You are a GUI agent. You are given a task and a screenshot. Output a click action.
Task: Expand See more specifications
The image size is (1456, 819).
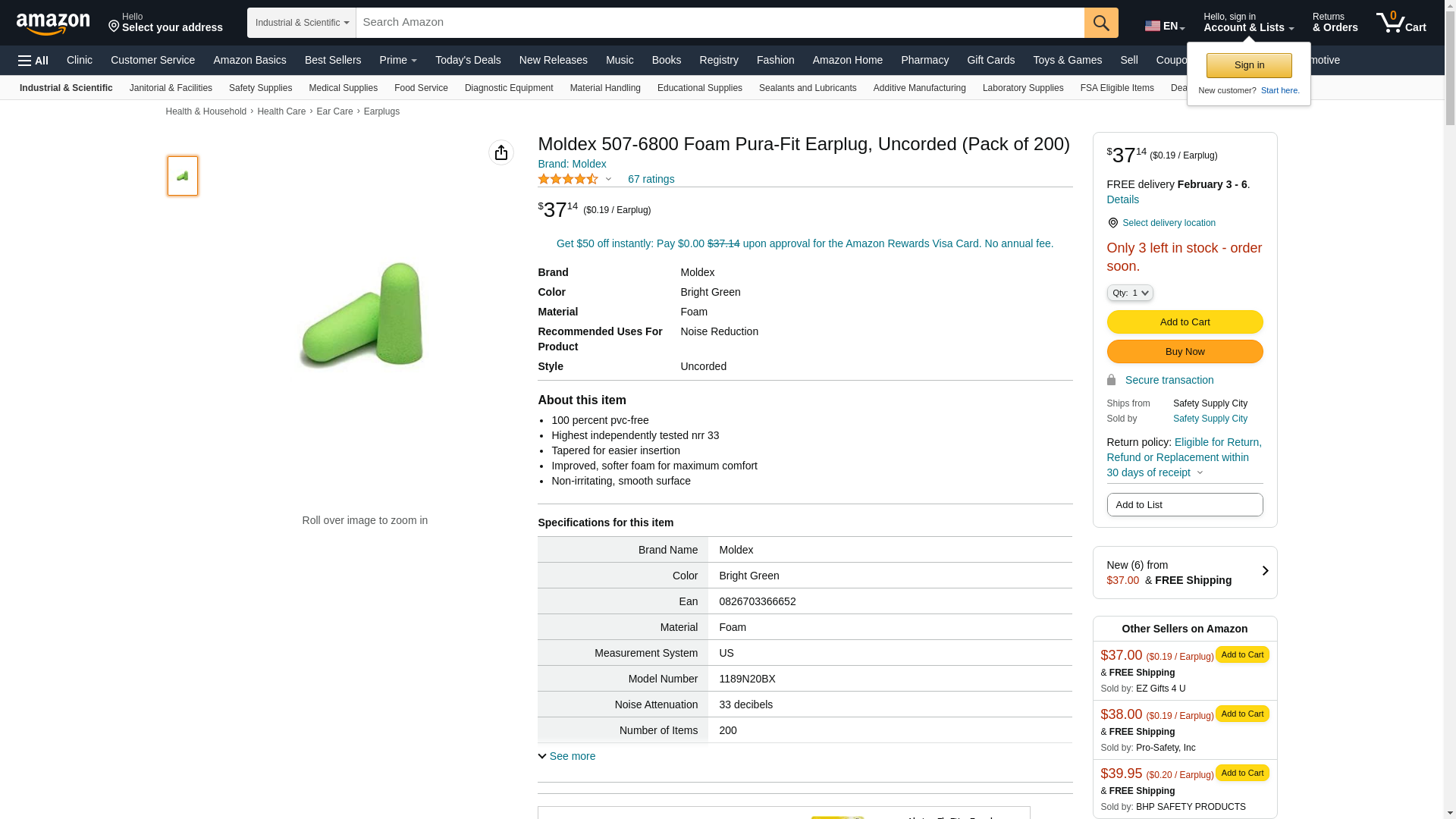click(x=566, y=756)
